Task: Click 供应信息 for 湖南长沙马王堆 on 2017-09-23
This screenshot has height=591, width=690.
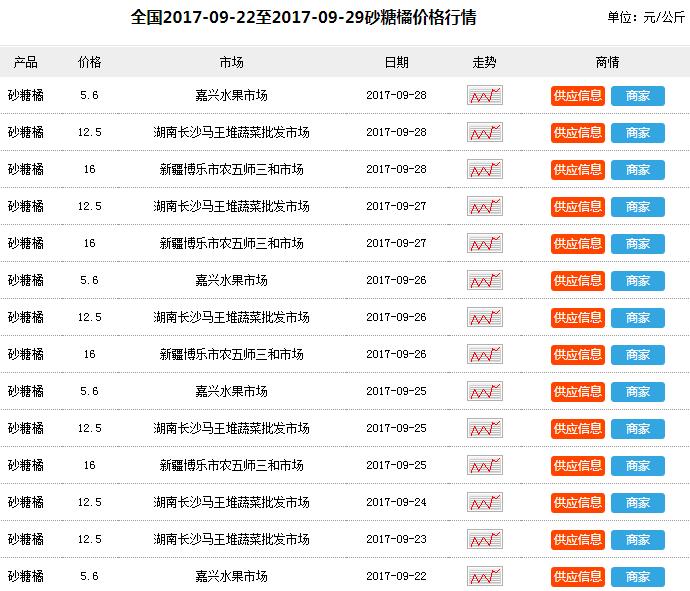Action: pyautogui.click(x=577, y=540)
